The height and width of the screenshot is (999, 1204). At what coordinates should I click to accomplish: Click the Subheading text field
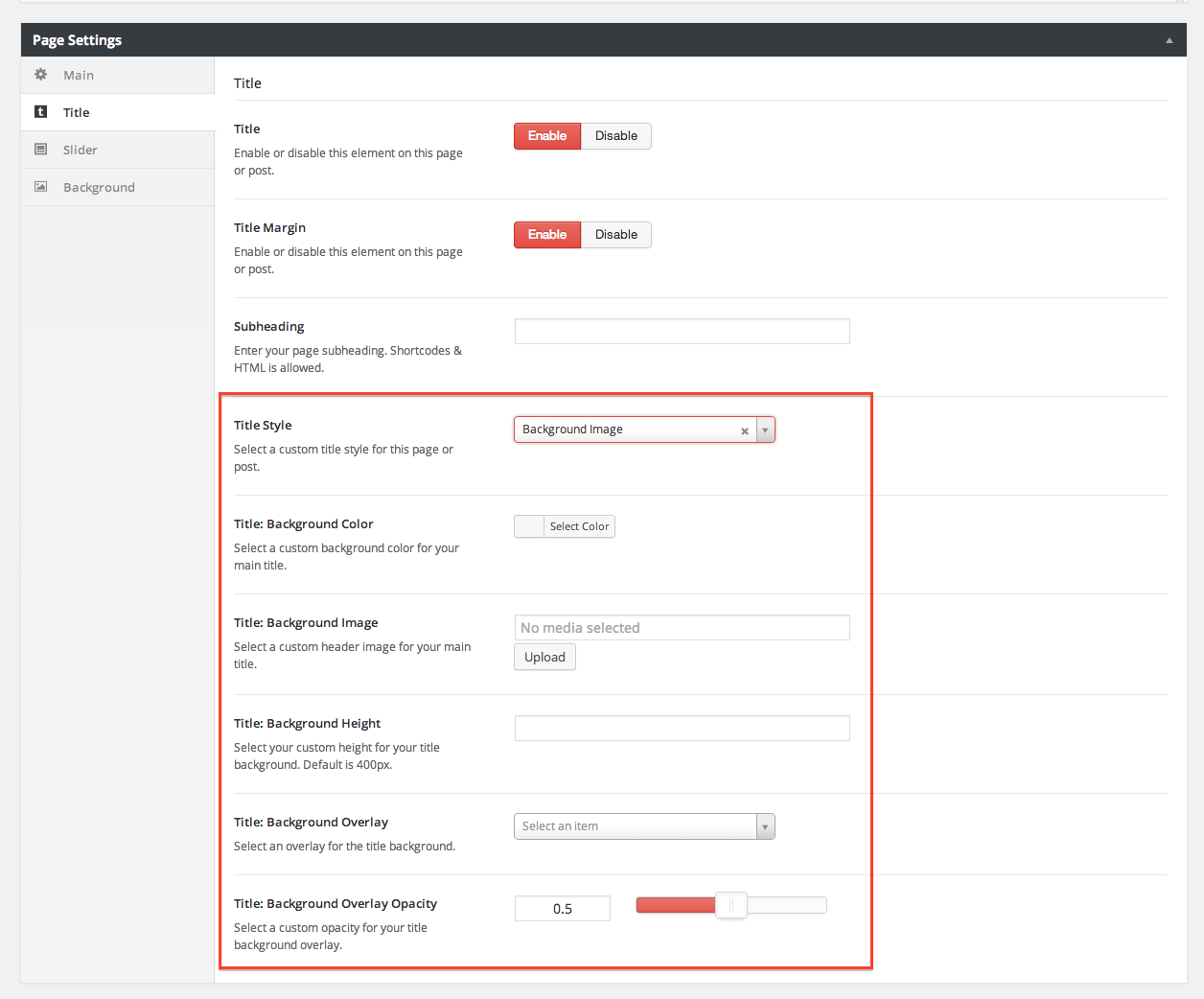click(682, 332)
